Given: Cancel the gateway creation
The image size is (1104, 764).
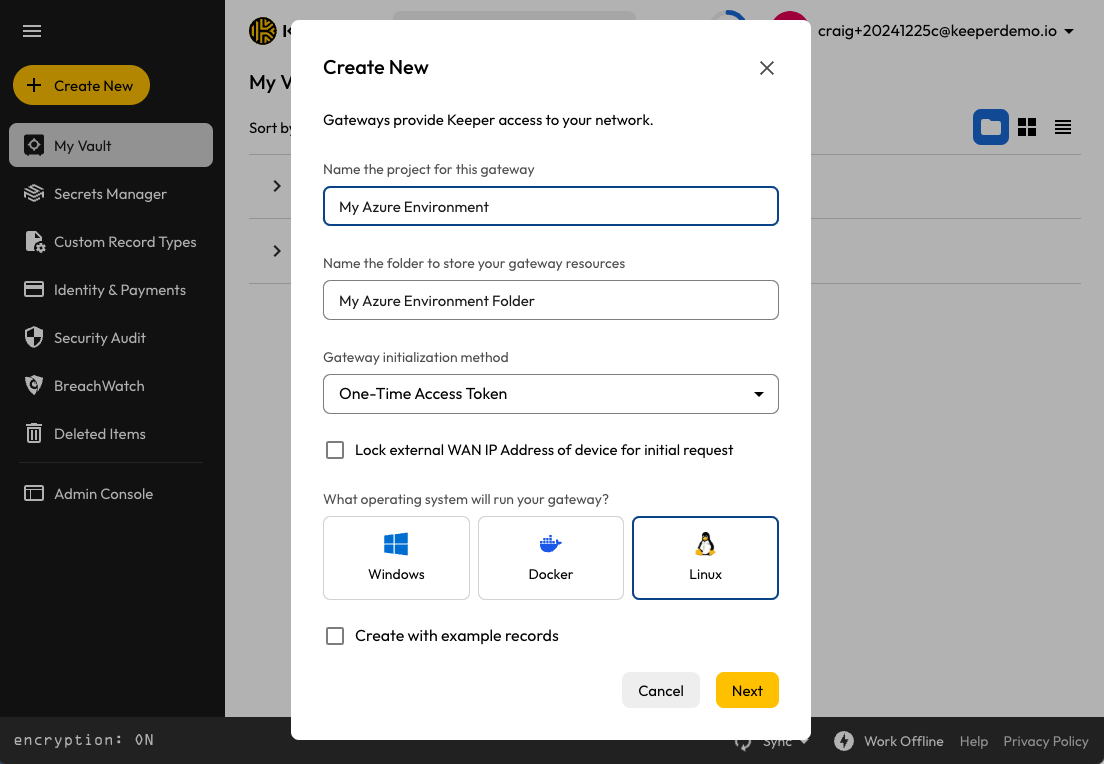Looking at the screenshot, I should pyautogui.click(x=661, y=691).
